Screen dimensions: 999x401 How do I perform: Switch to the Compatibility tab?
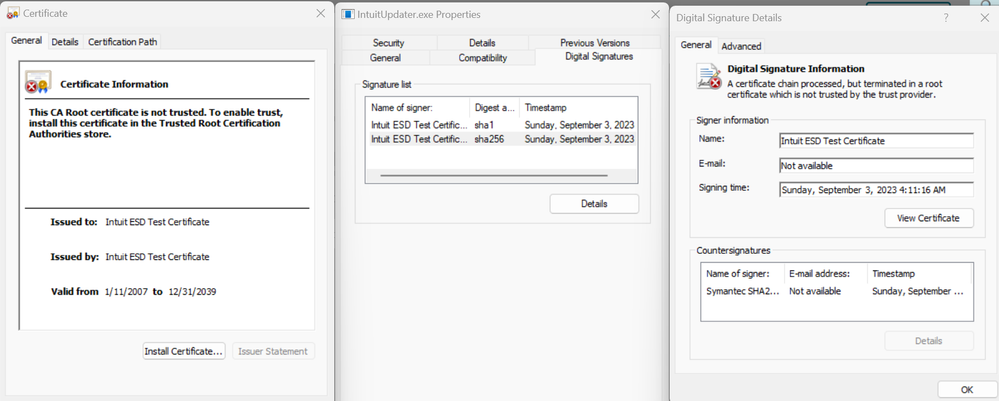coord(482,57)
